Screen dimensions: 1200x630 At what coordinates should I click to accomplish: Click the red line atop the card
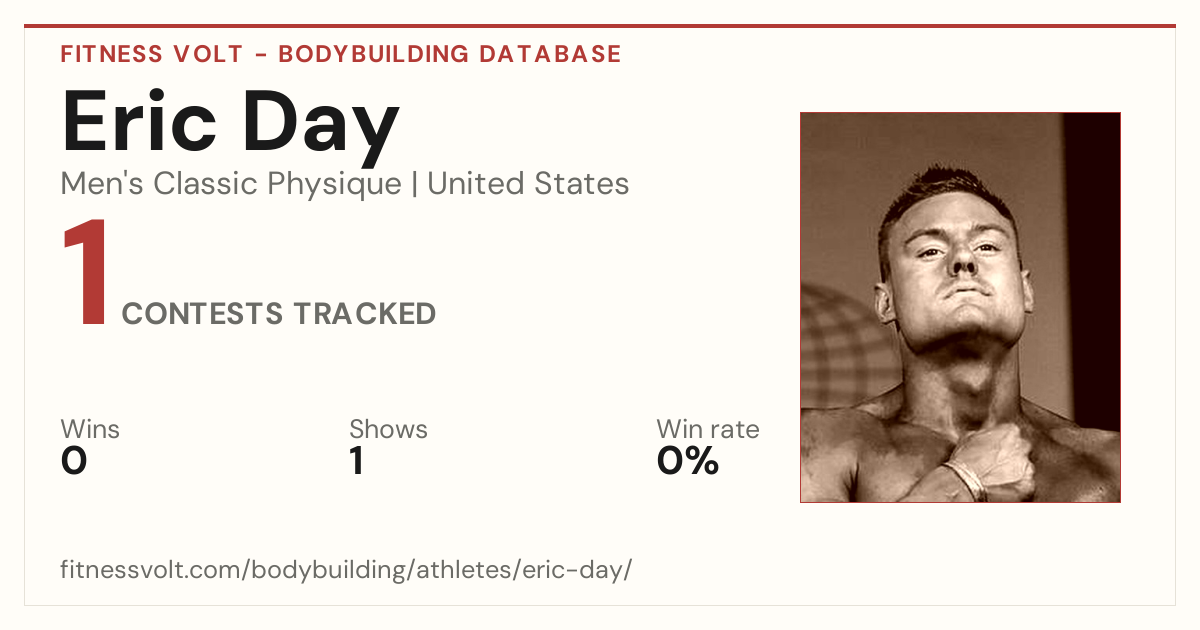pyautogui.click(x=600, y=26)
